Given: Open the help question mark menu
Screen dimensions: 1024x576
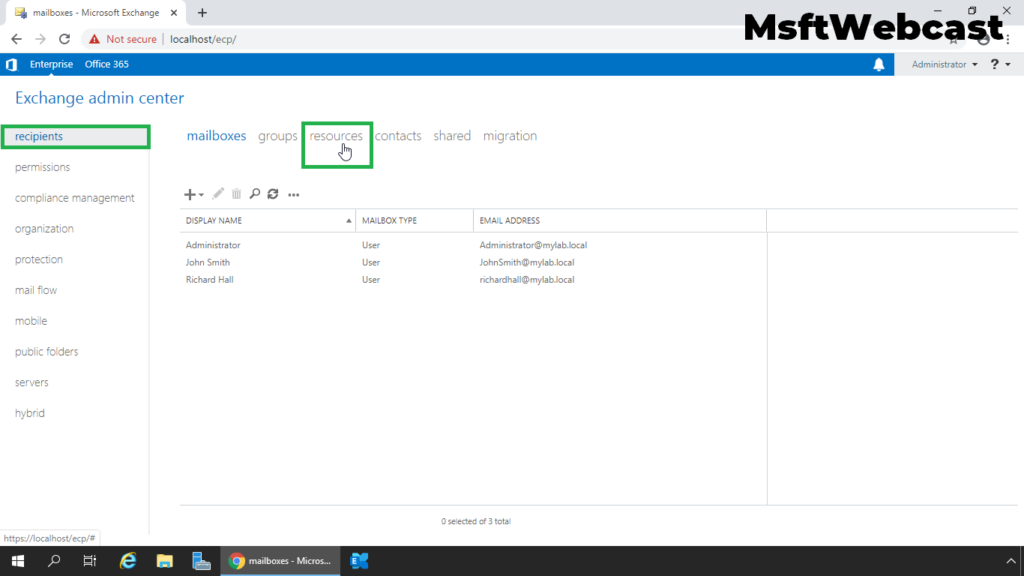Looking at the screenshot, I should 1000,64.
